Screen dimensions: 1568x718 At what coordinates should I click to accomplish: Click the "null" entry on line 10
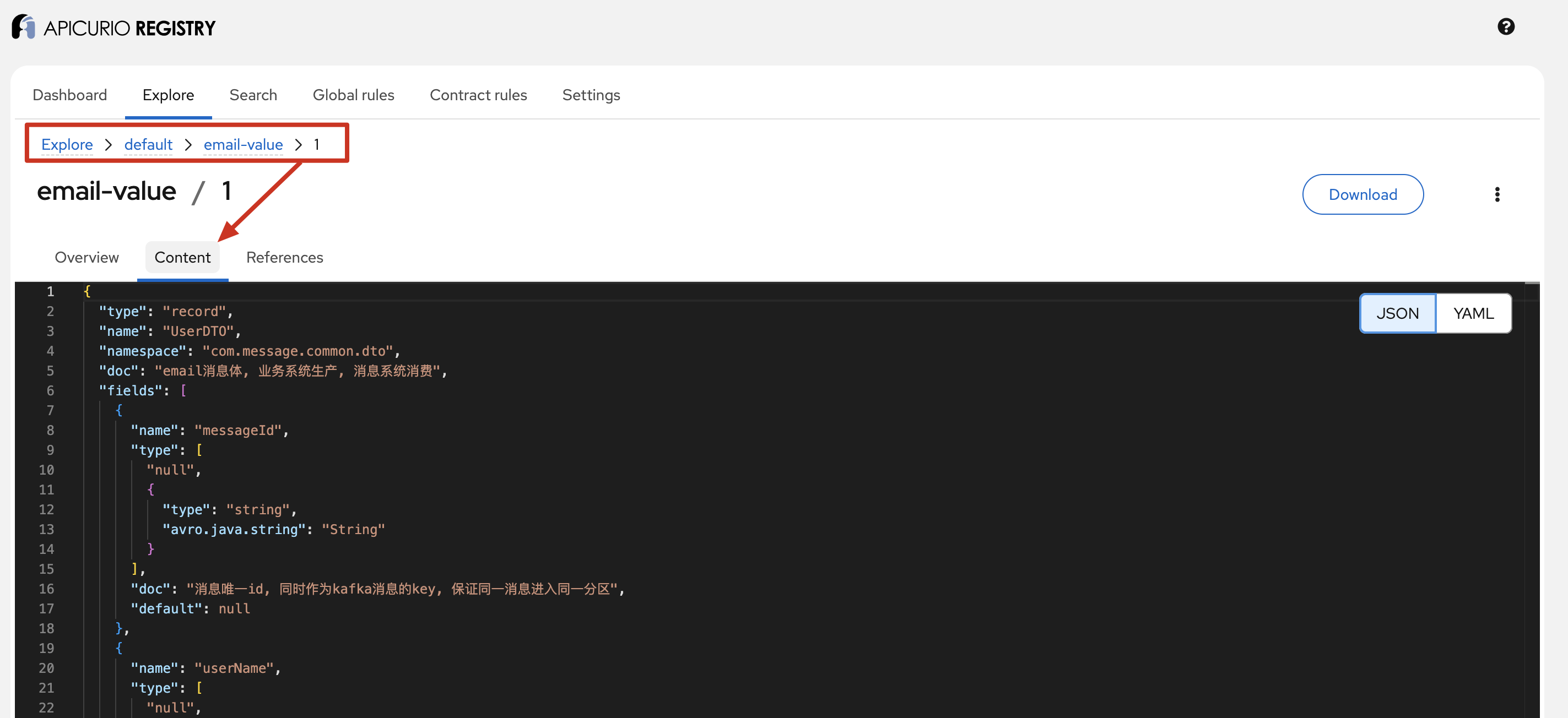[170, 470]
